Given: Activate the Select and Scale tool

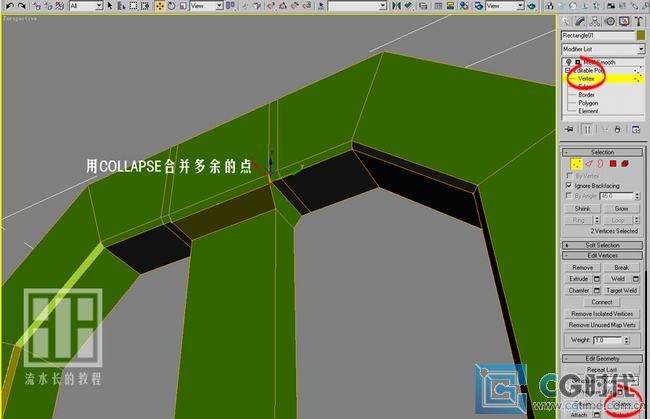Looking at the screenshot, I should 182,6.
